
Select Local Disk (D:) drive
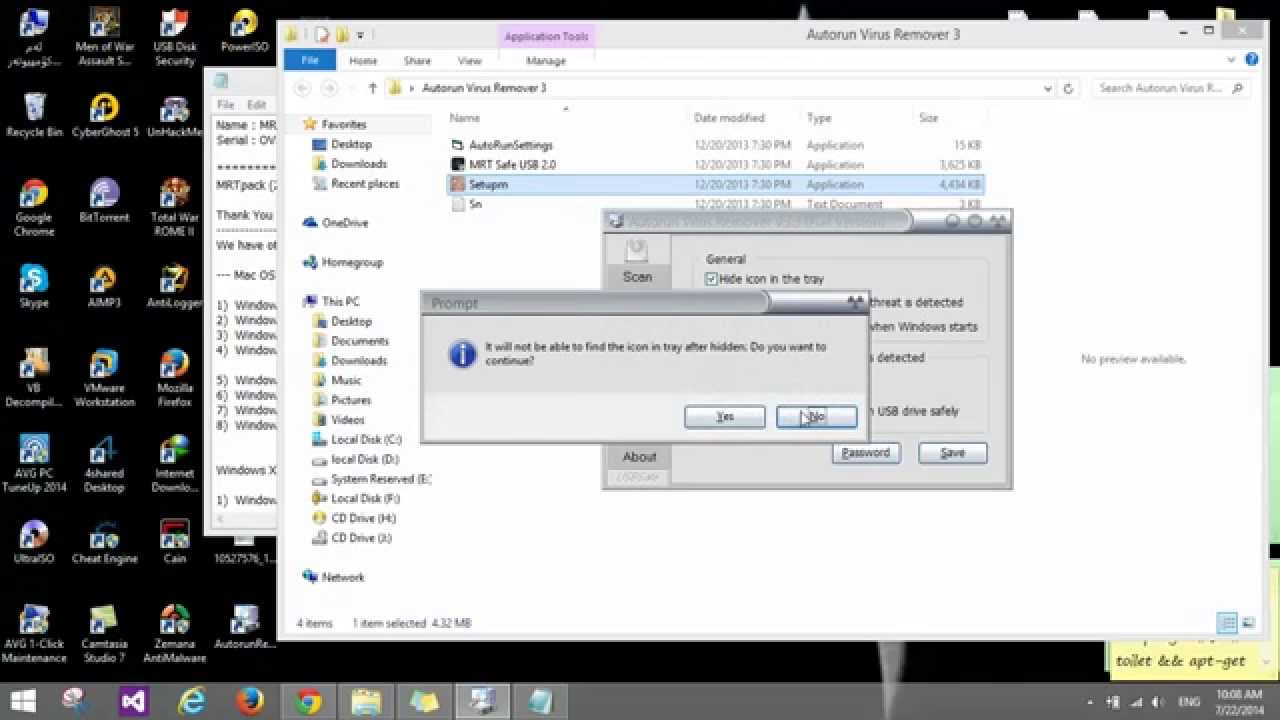click(x=364, y=459)
